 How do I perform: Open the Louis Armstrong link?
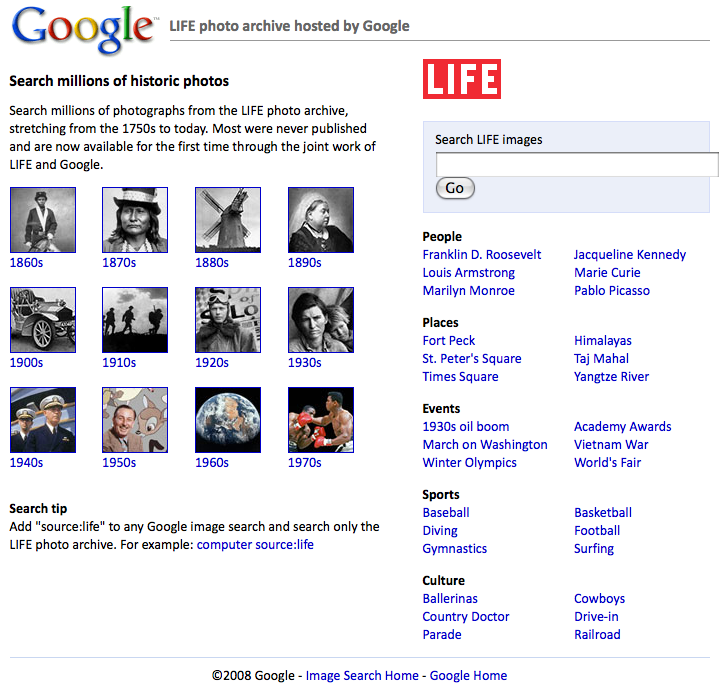click(469, 273)
